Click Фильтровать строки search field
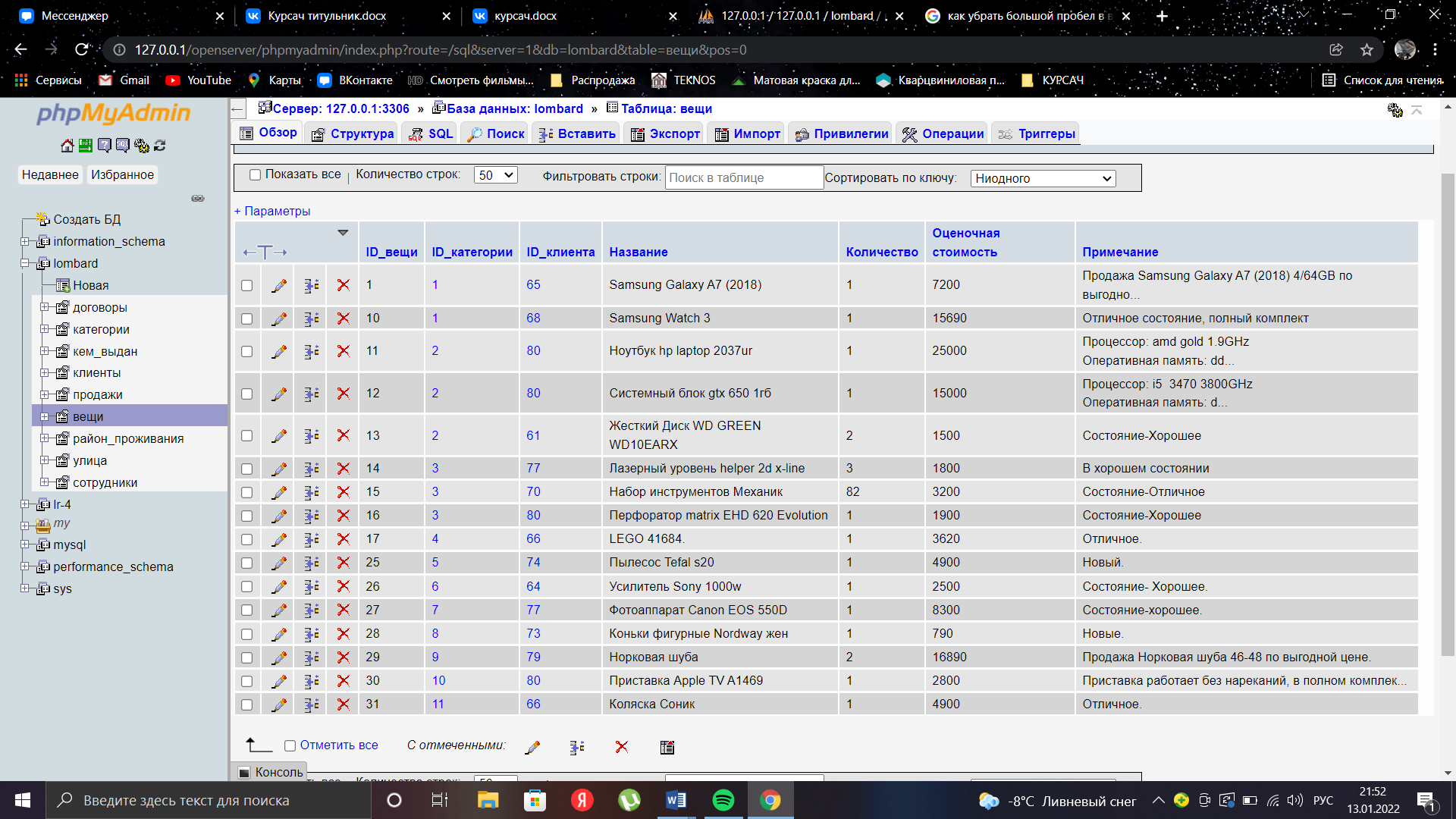This screenshot has height=819, width=1456. [x=744, y=177]
